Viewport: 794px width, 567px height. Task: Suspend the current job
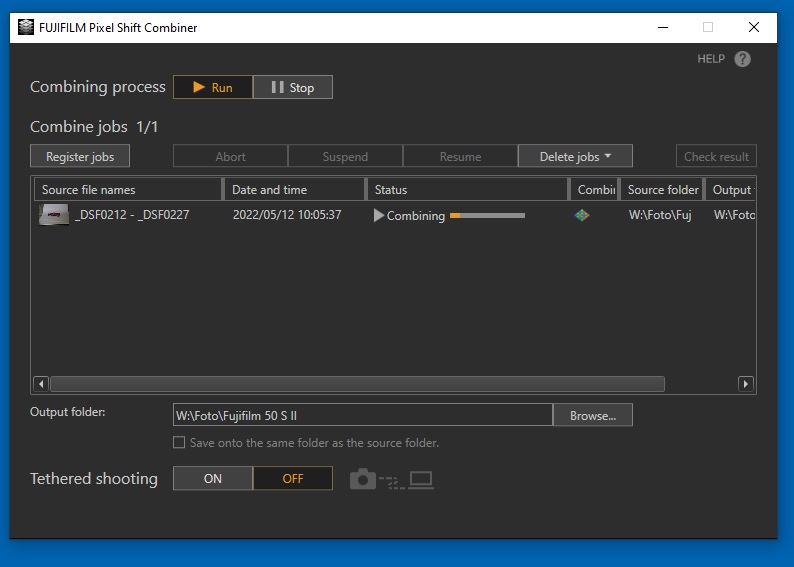pyautogui.click(x=345, y=156)
